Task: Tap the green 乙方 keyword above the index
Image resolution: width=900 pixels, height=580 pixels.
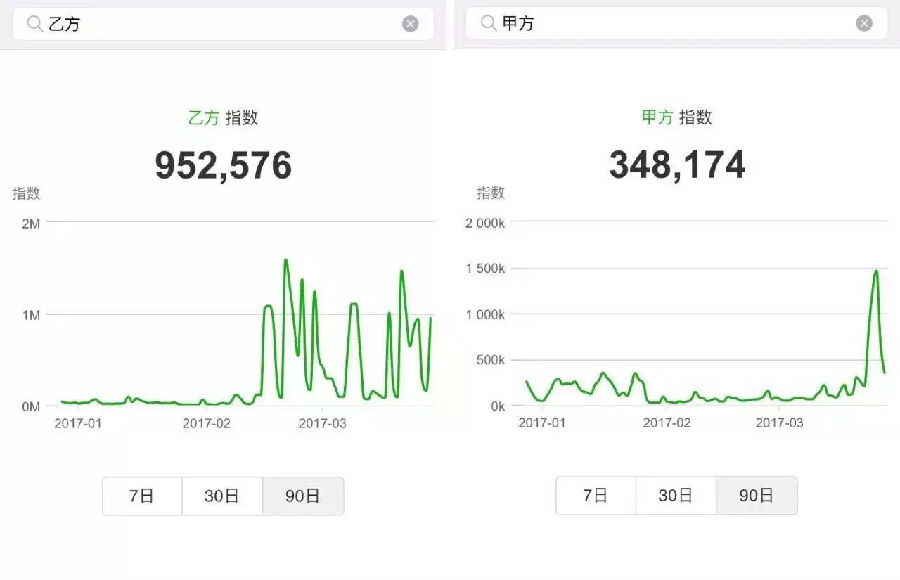Action: pyautogui.click(x=203, y=117)
